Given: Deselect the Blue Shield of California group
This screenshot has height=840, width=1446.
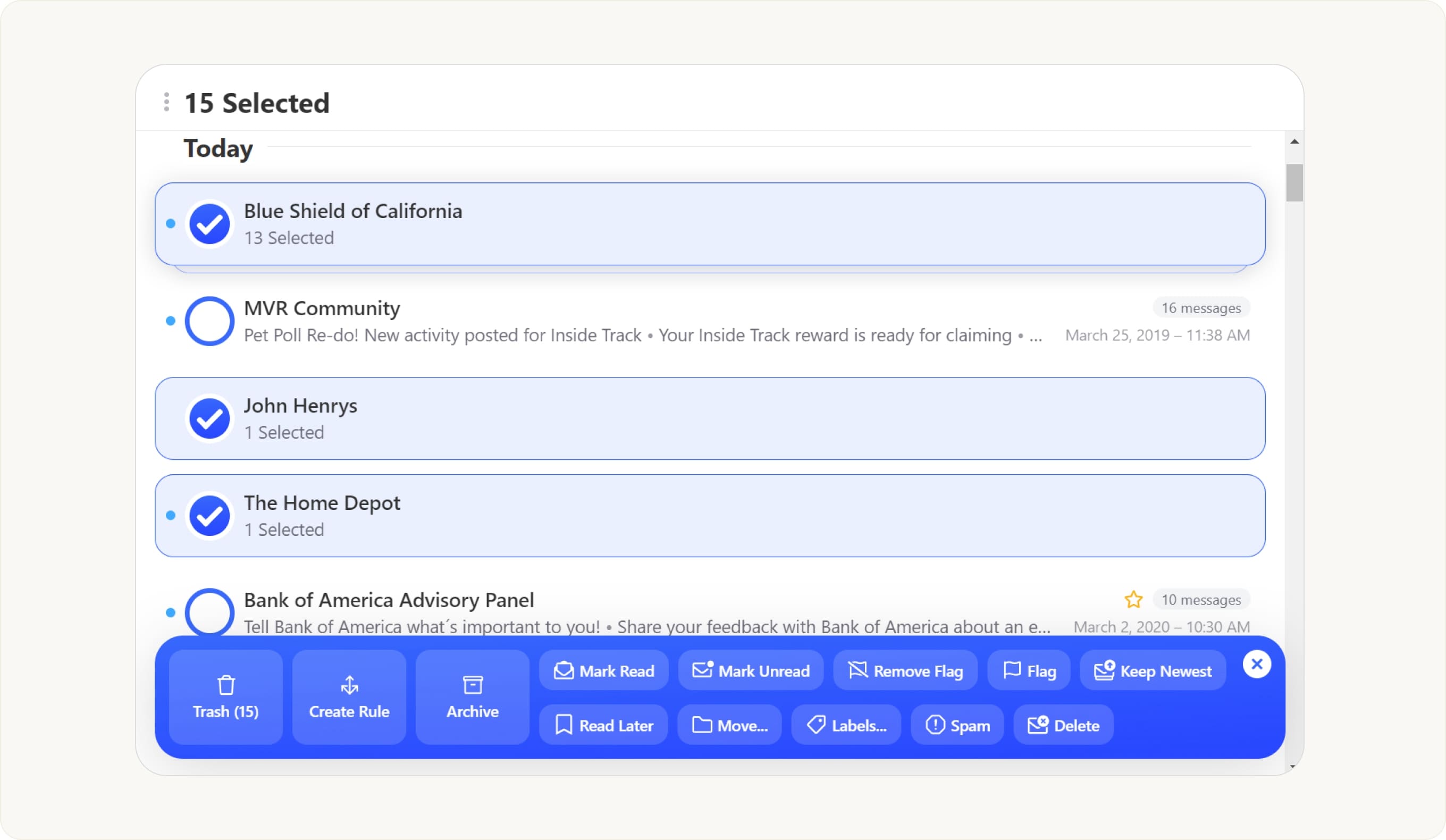Looking at the screenshot, I should 210,223.
